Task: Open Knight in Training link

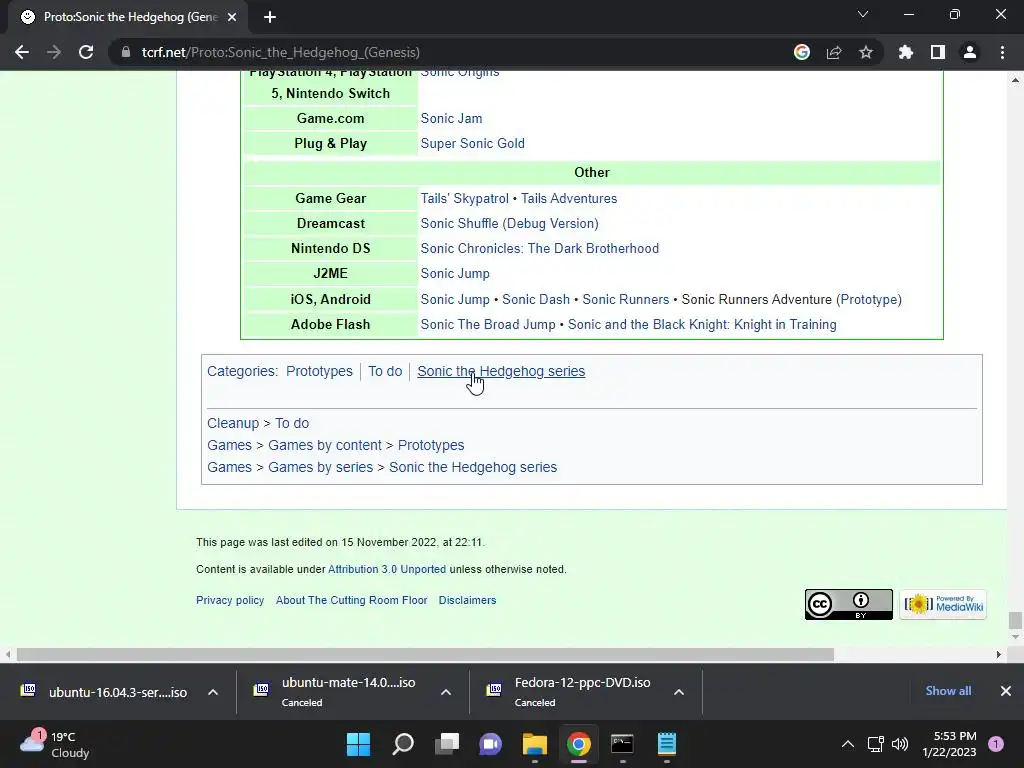Action: (702, 325)
